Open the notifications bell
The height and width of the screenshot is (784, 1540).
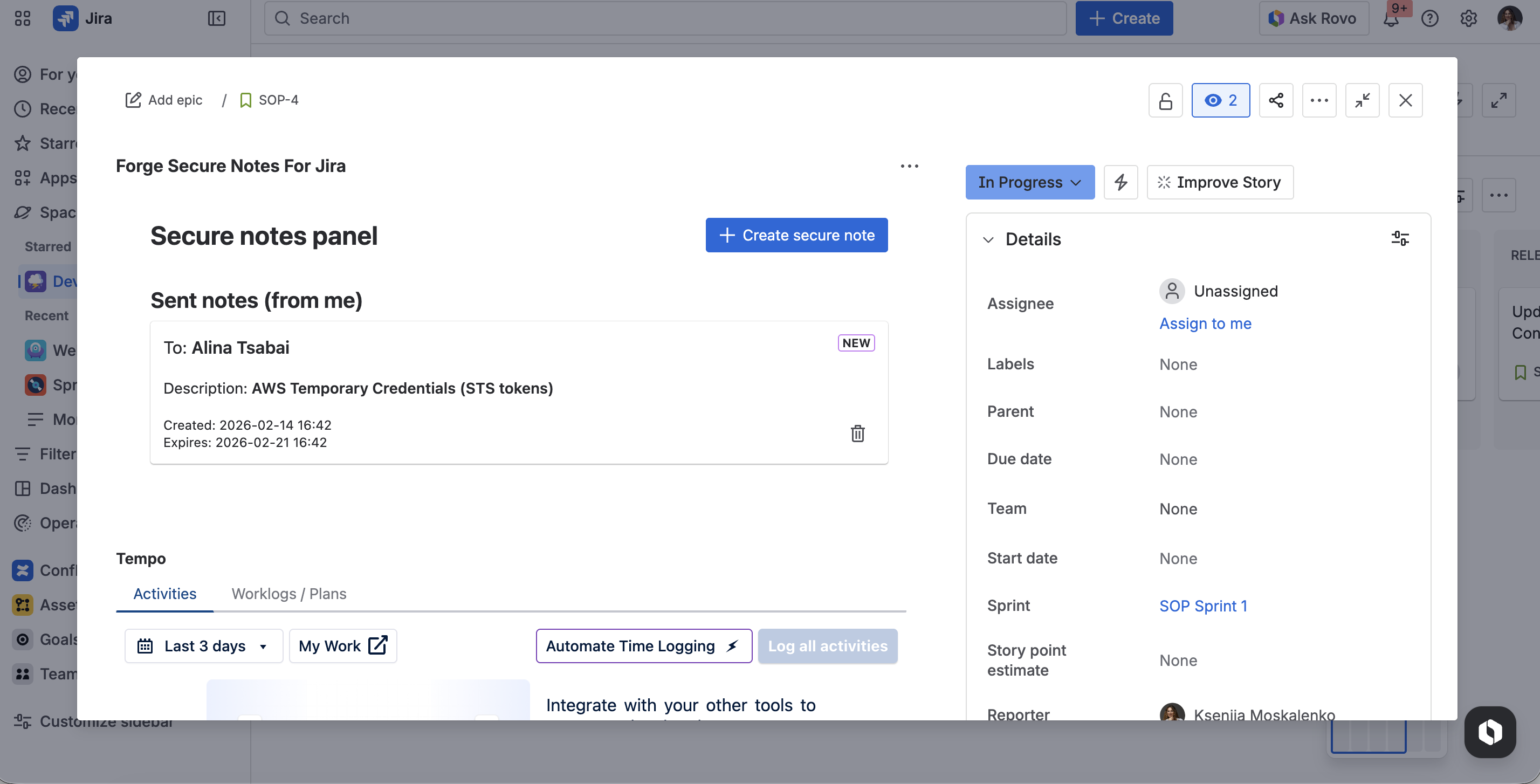tap(1391, 18)
